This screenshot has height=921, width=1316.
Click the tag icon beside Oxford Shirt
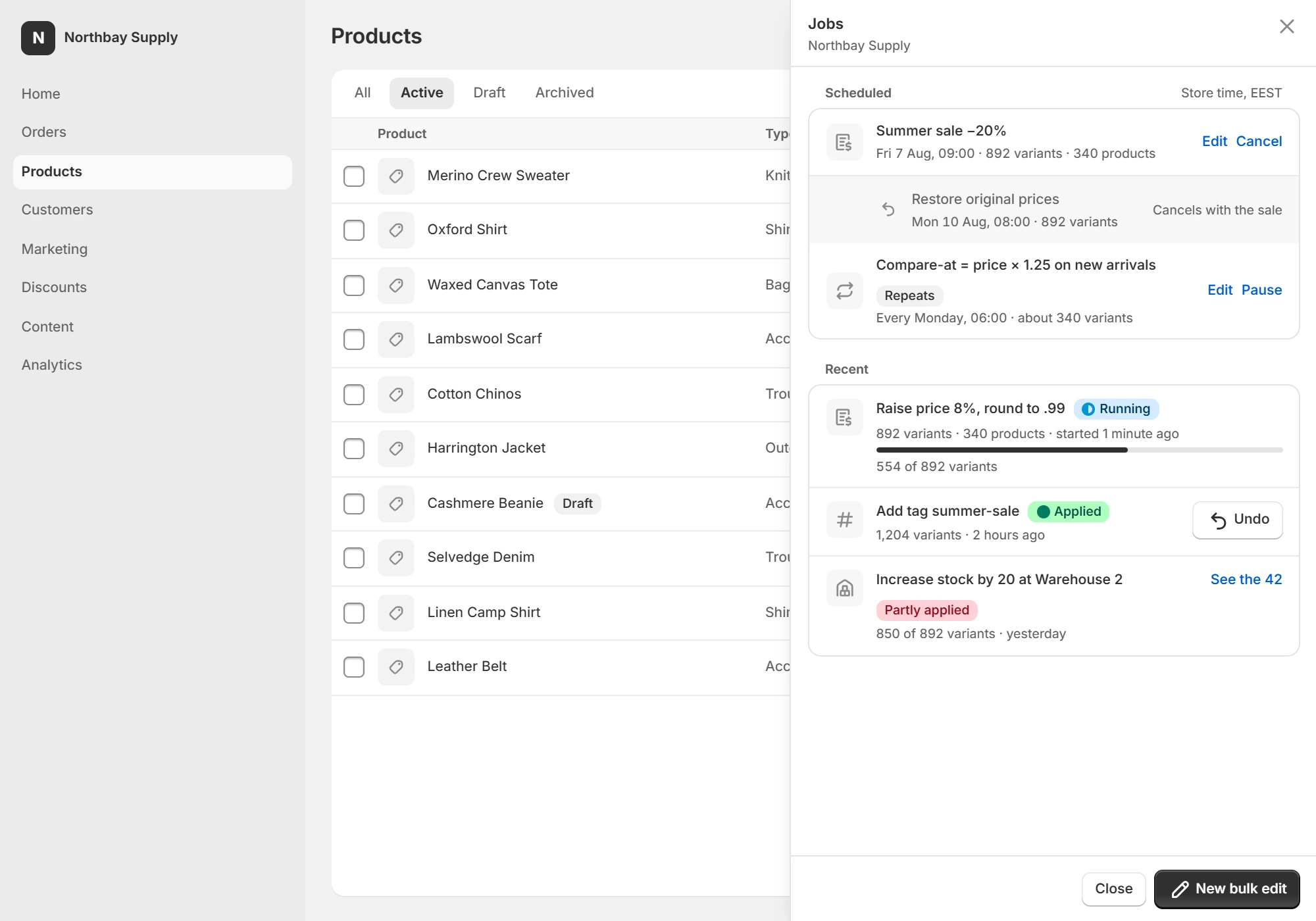[x=396, y=230]
